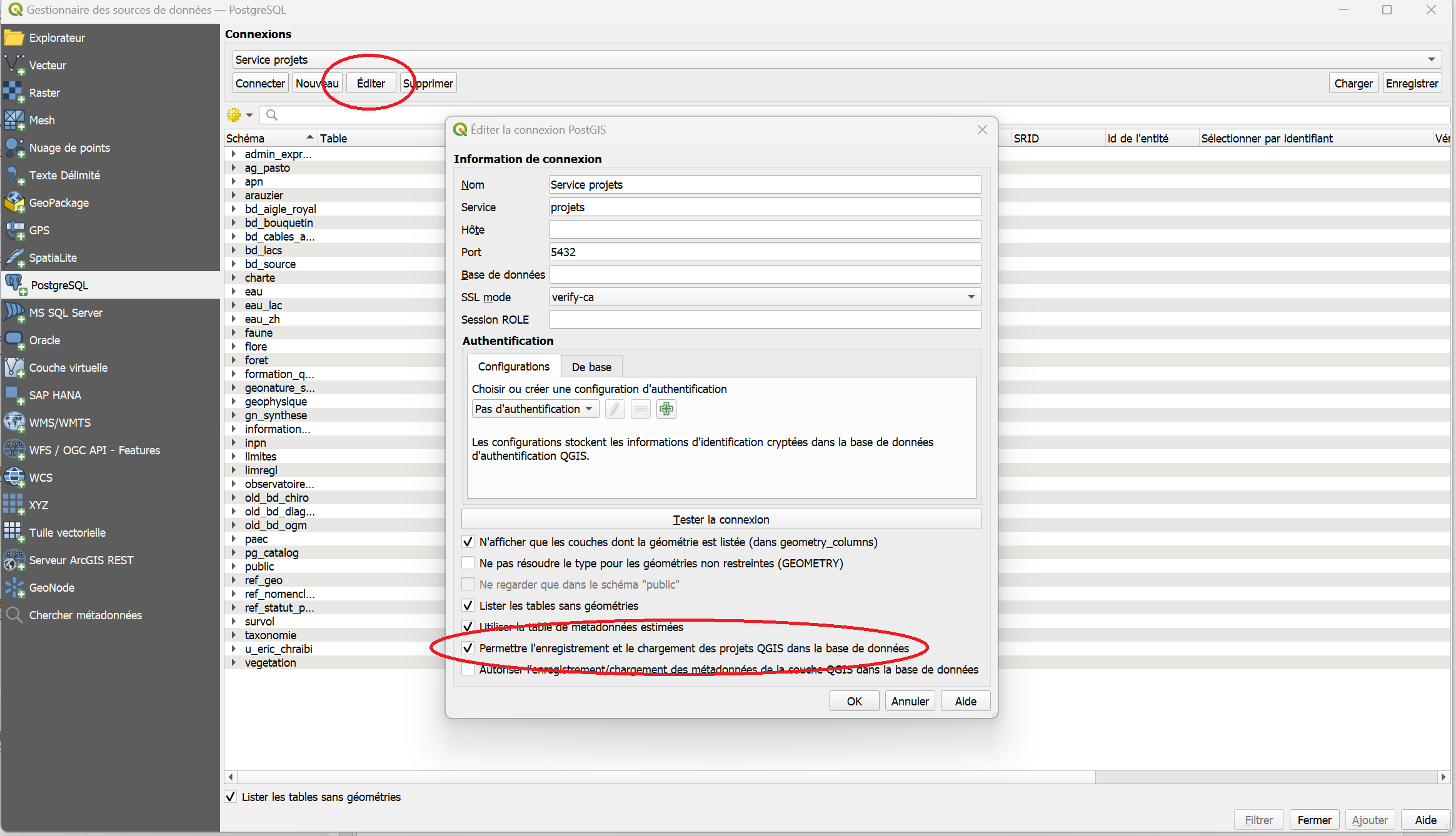Viewport: 1456px width, 836px height.
Task: Open the SSL mode verify-ca dropdown
Action: (765, 297)
